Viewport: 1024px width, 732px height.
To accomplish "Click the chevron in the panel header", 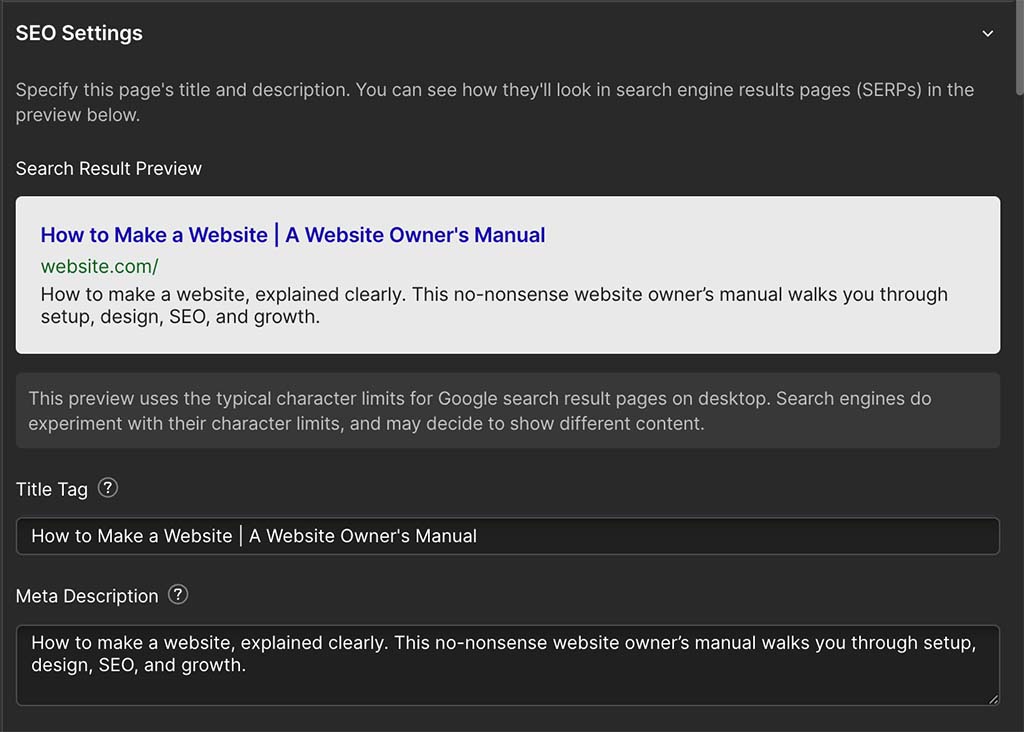I will point(989,33).
